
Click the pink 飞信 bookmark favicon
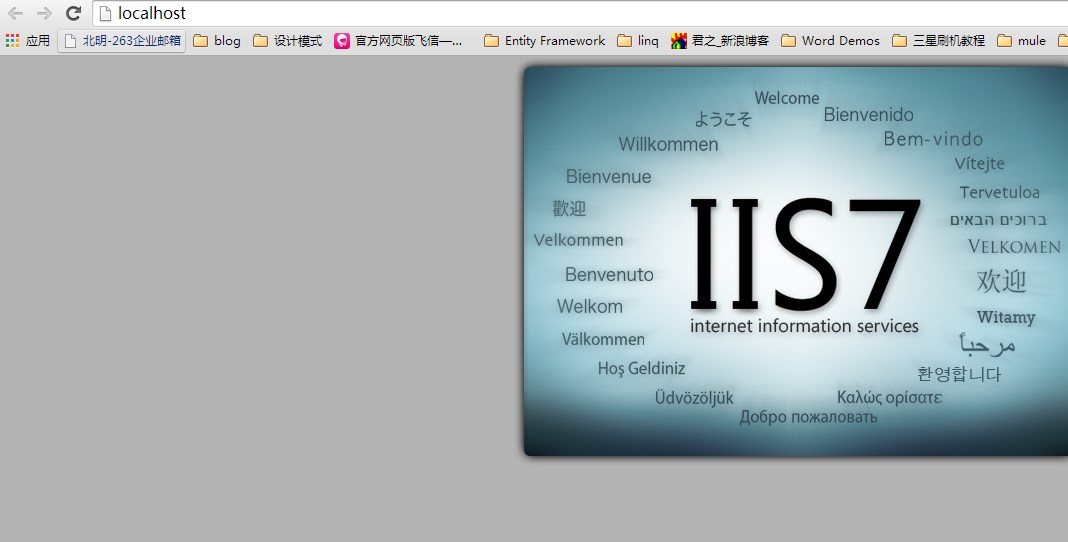pos(341,41)
